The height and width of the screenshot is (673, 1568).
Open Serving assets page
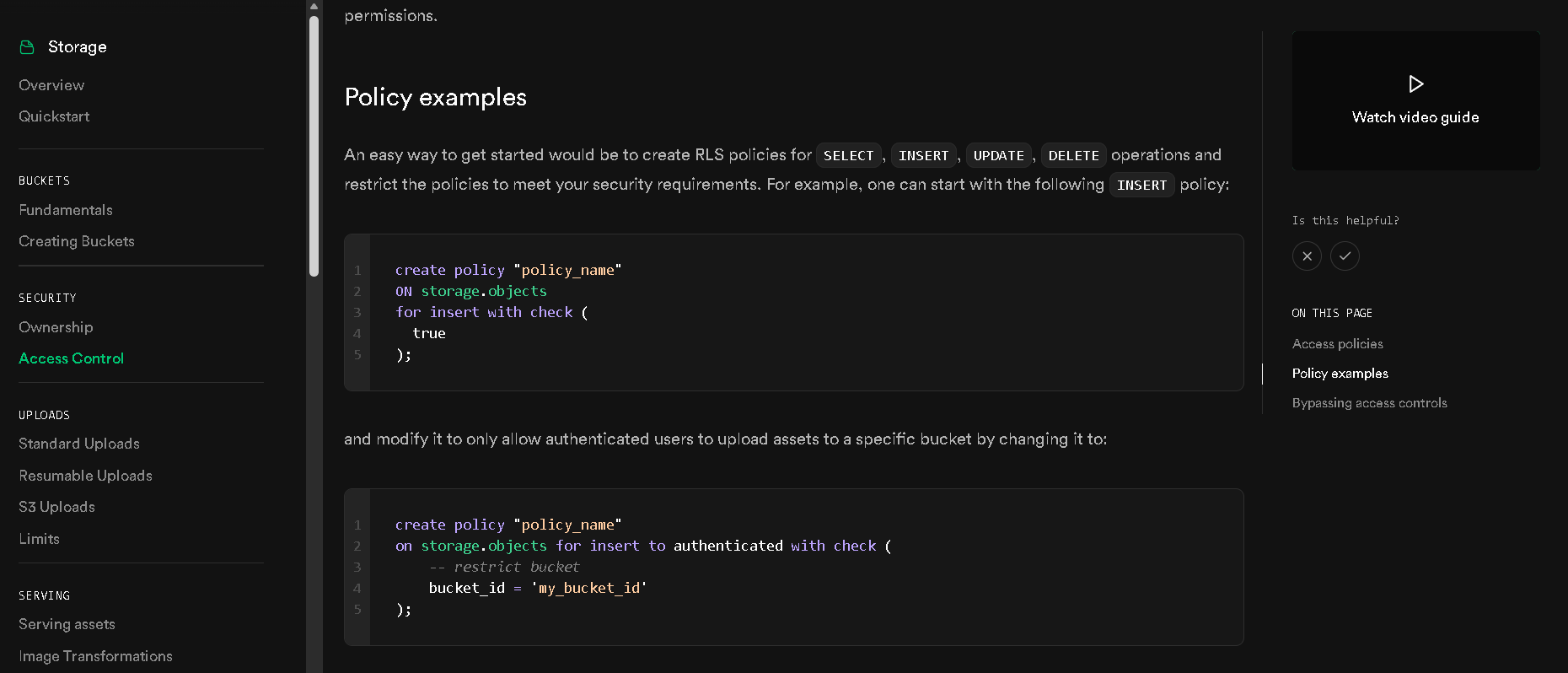(x=67, y=624)
